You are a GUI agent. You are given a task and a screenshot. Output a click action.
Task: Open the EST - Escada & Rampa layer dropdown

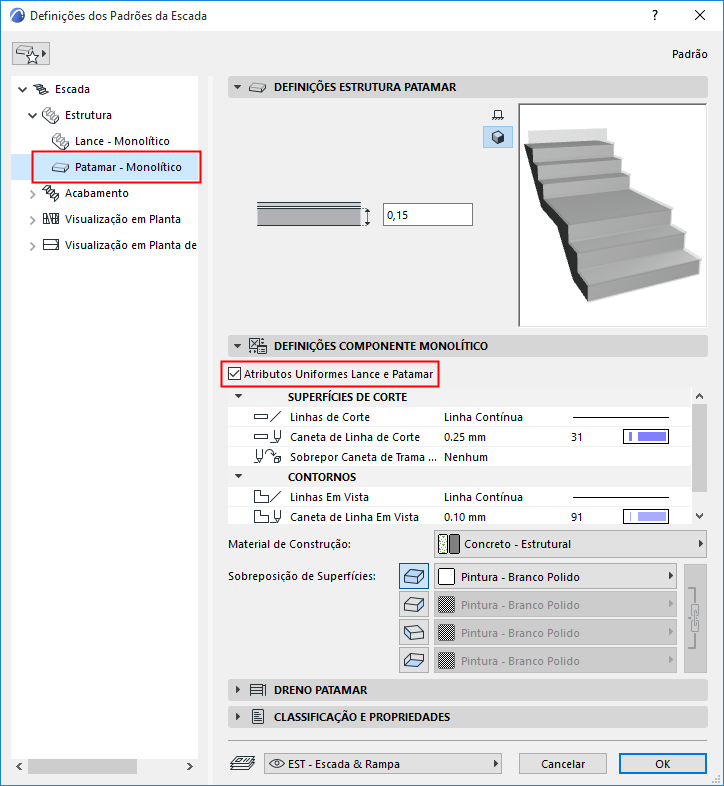(x=383, y=763)
